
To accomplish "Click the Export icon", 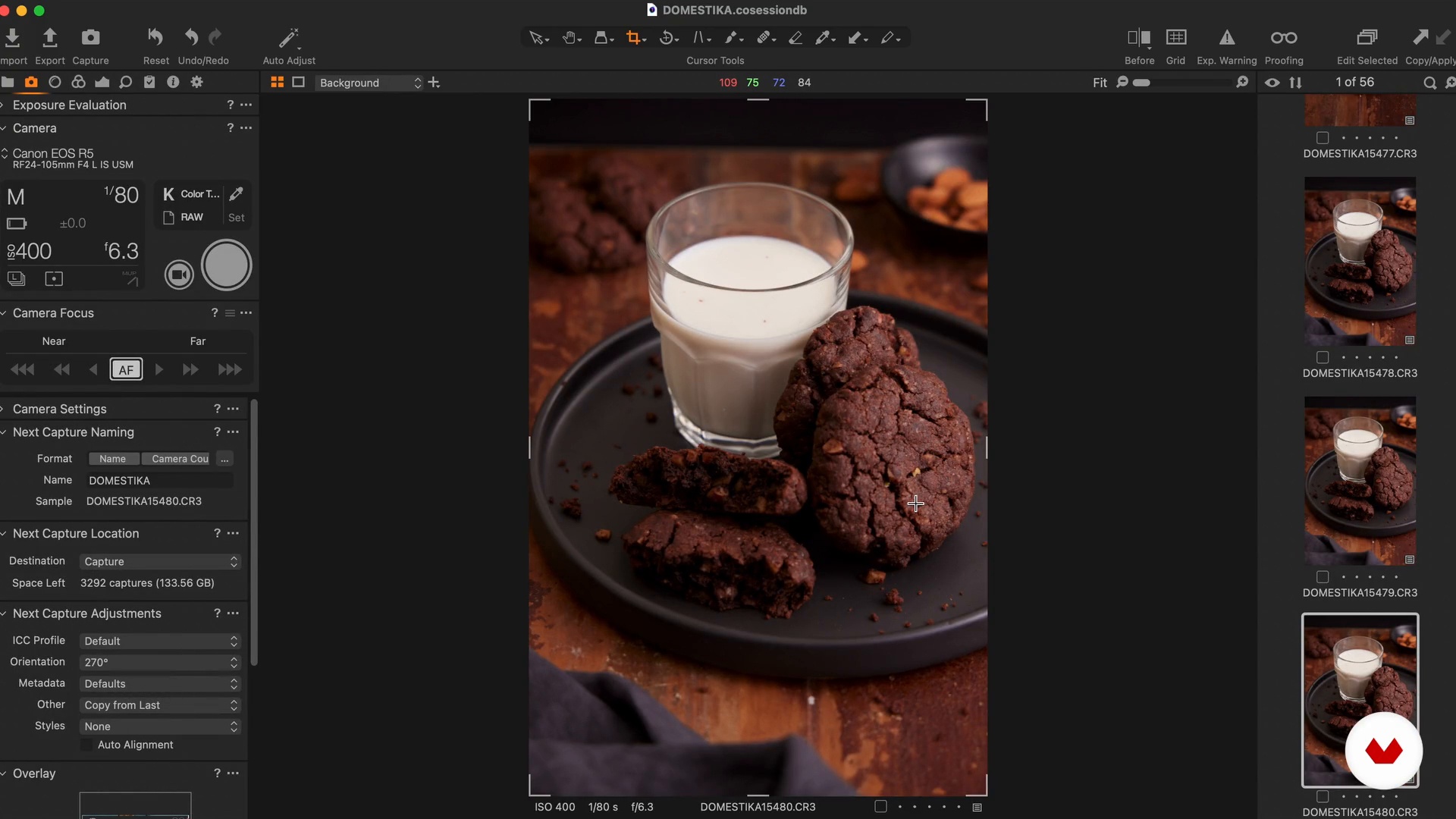I will [x=49, y=37].
